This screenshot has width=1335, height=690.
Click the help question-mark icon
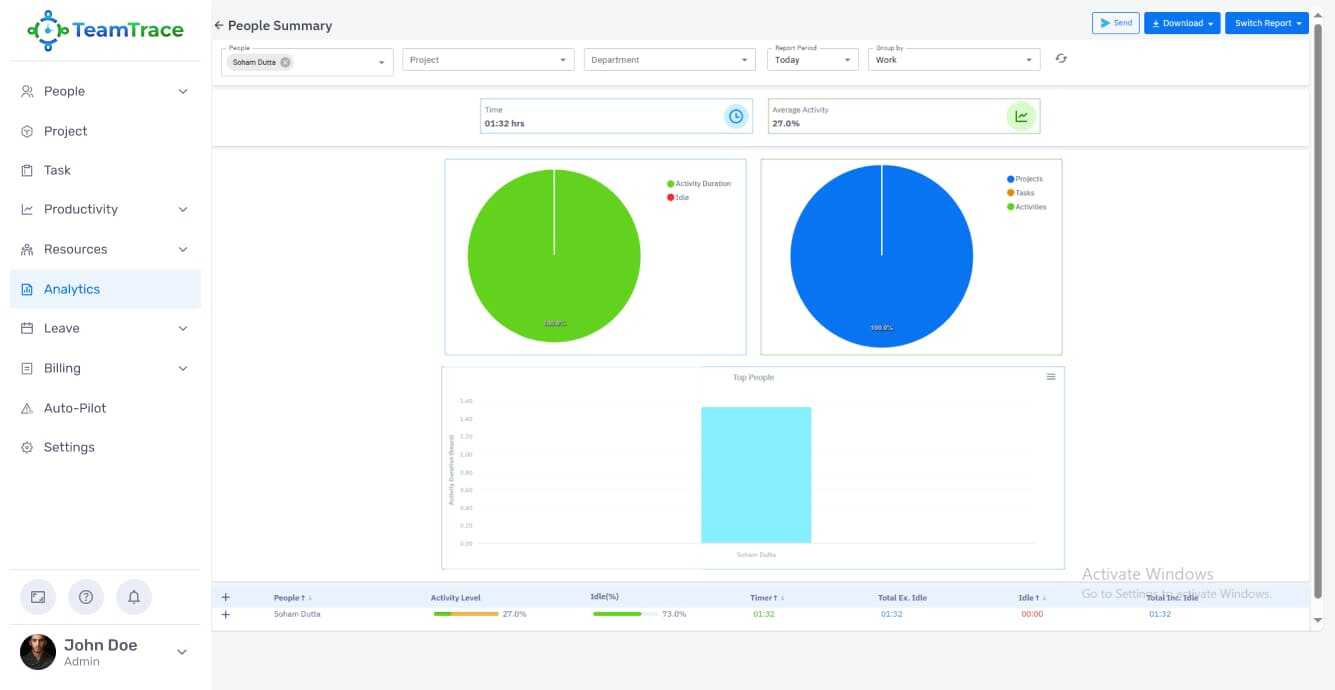point(86,597)
